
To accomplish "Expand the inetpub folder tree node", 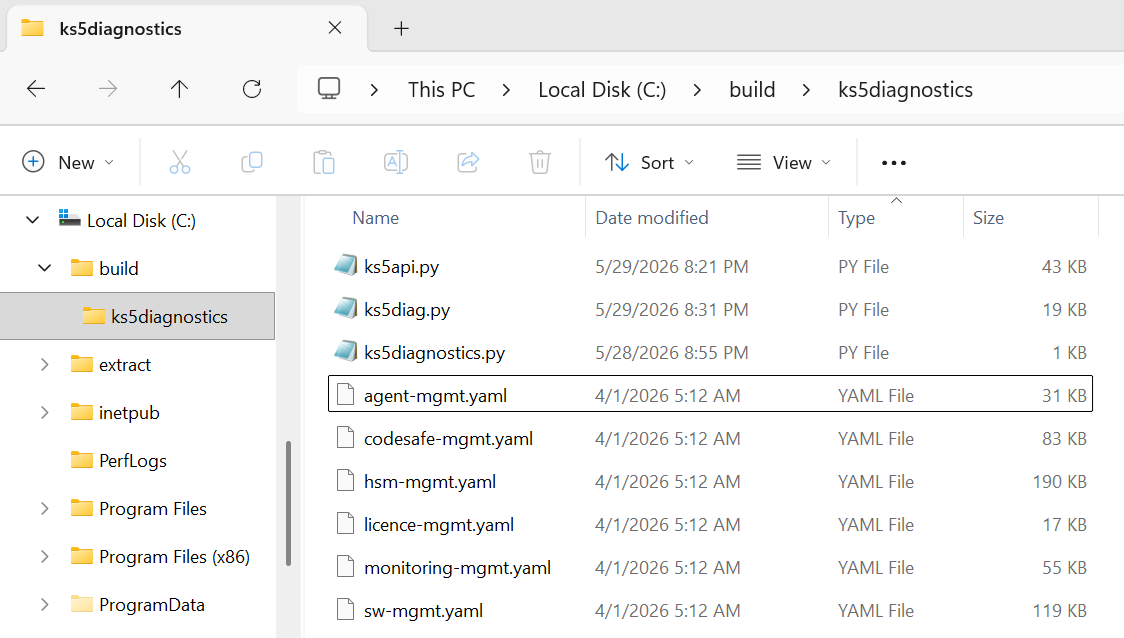I will (x=44, y=412).
